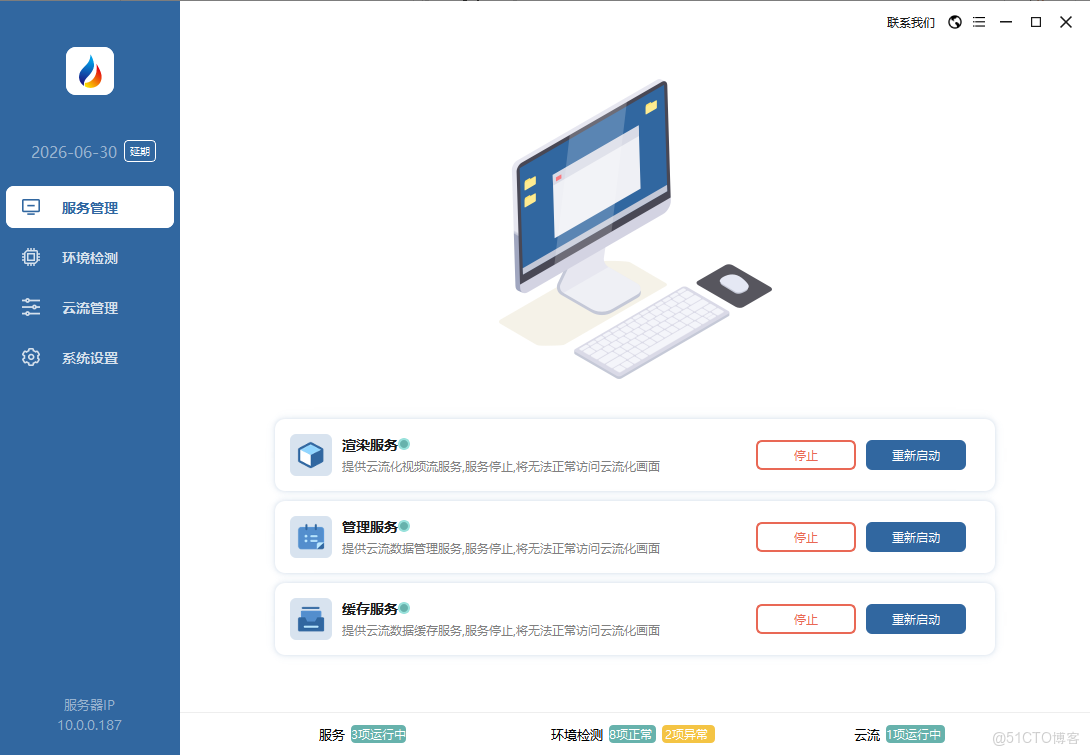Image resolution: width=1090 pixels, height=755 pixels.
Task: Open the hamburger menu near window controls
Action: pos(978,21)
